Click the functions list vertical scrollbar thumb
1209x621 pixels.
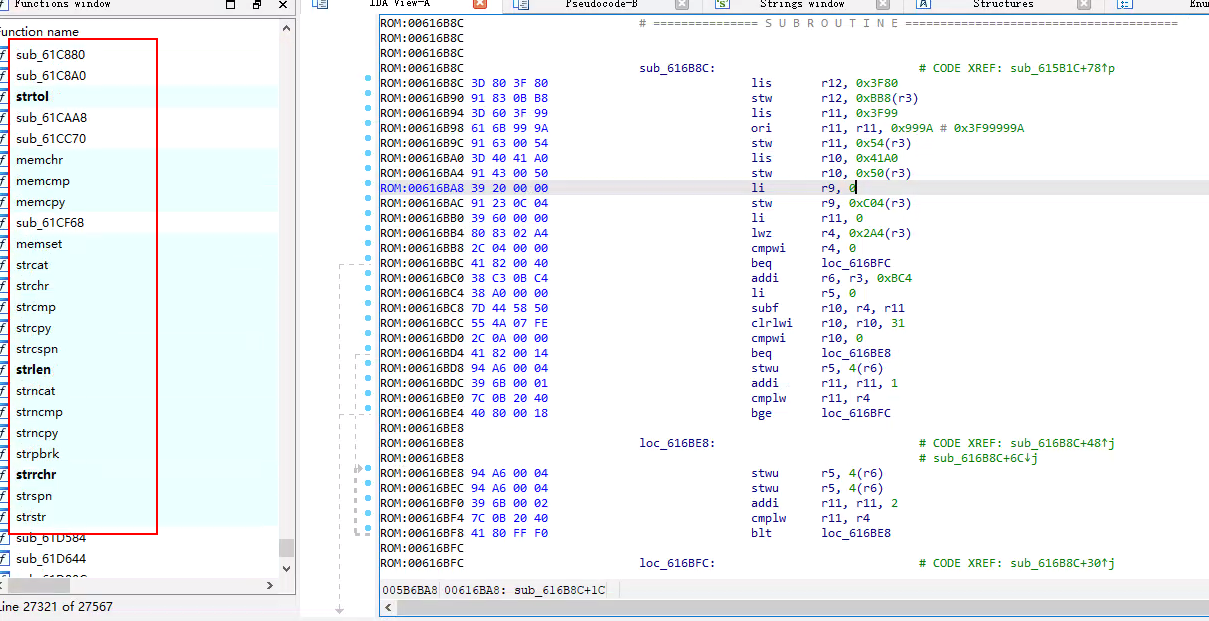(x=287, y=547)
